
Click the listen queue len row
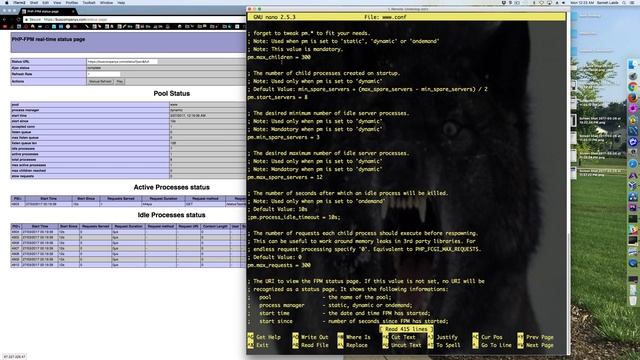[128, 143]
